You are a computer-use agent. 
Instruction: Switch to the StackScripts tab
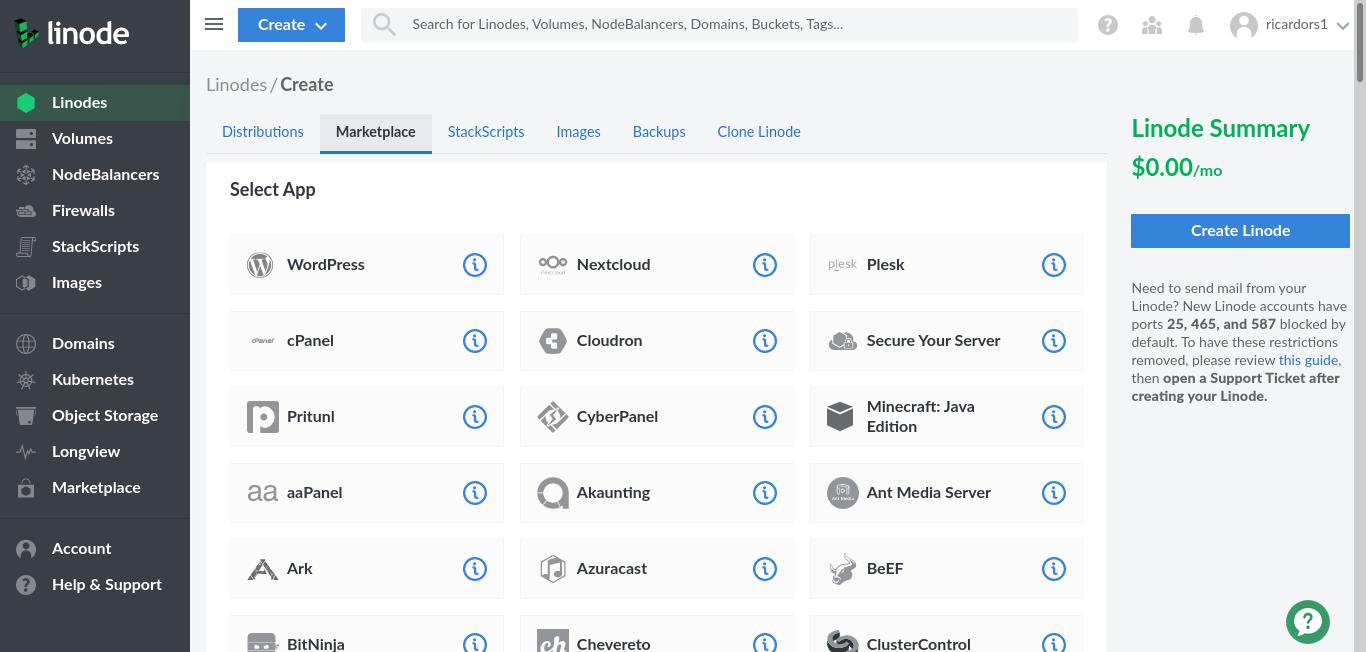tap(486, 132)
